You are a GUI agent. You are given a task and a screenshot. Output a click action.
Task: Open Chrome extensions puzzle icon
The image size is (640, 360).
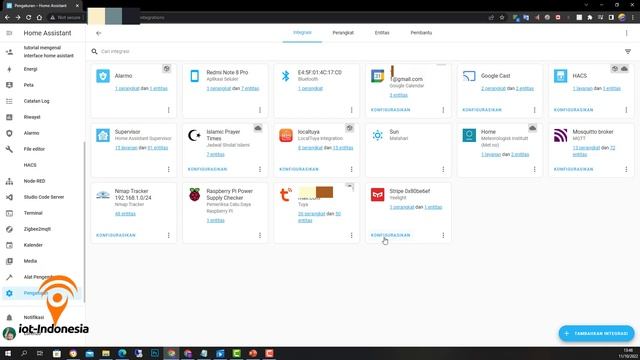pyautogui.click(x=590, y=18)
